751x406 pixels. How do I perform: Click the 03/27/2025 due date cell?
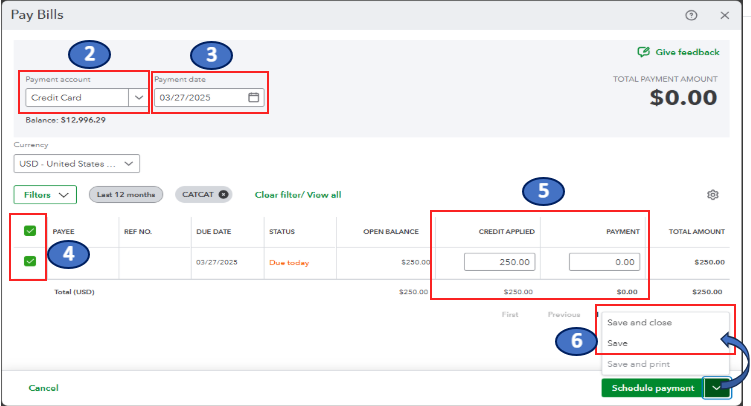point(216,262)
